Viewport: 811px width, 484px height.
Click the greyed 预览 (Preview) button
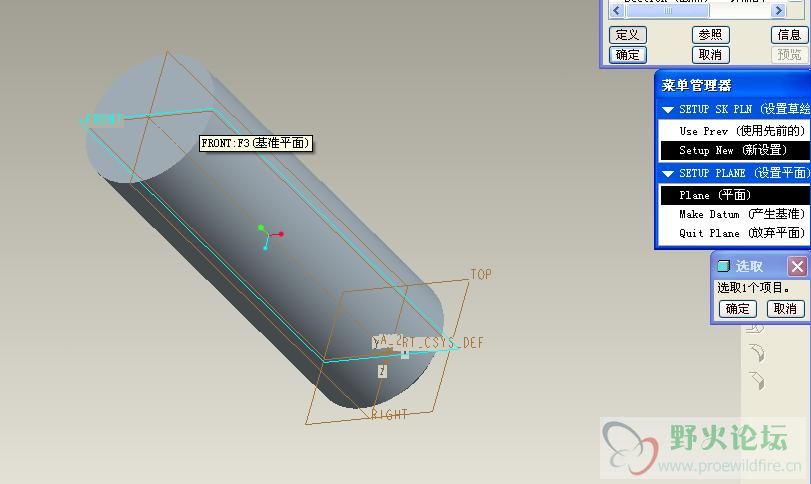point(789,54)
